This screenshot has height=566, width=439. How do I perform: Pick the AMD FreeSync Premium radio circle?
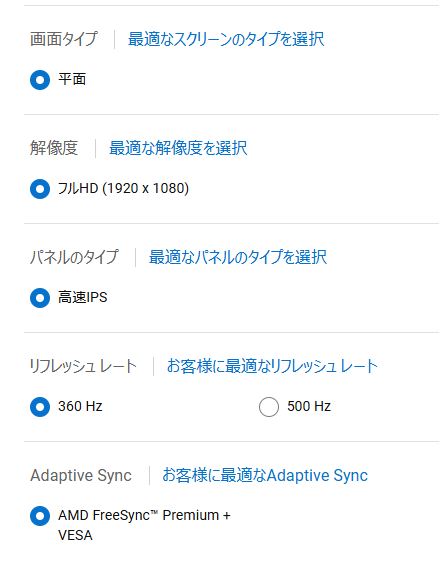click(x=40, y=516)
